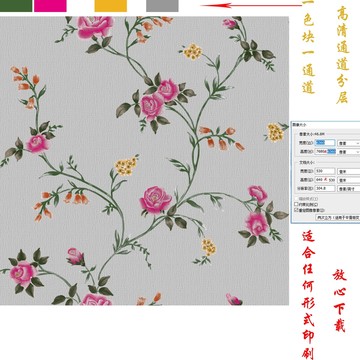The height and width of the screenshot is (360, 360).
Task: Open the pixel height unit dropdown
Action: (x=349, y=152)
